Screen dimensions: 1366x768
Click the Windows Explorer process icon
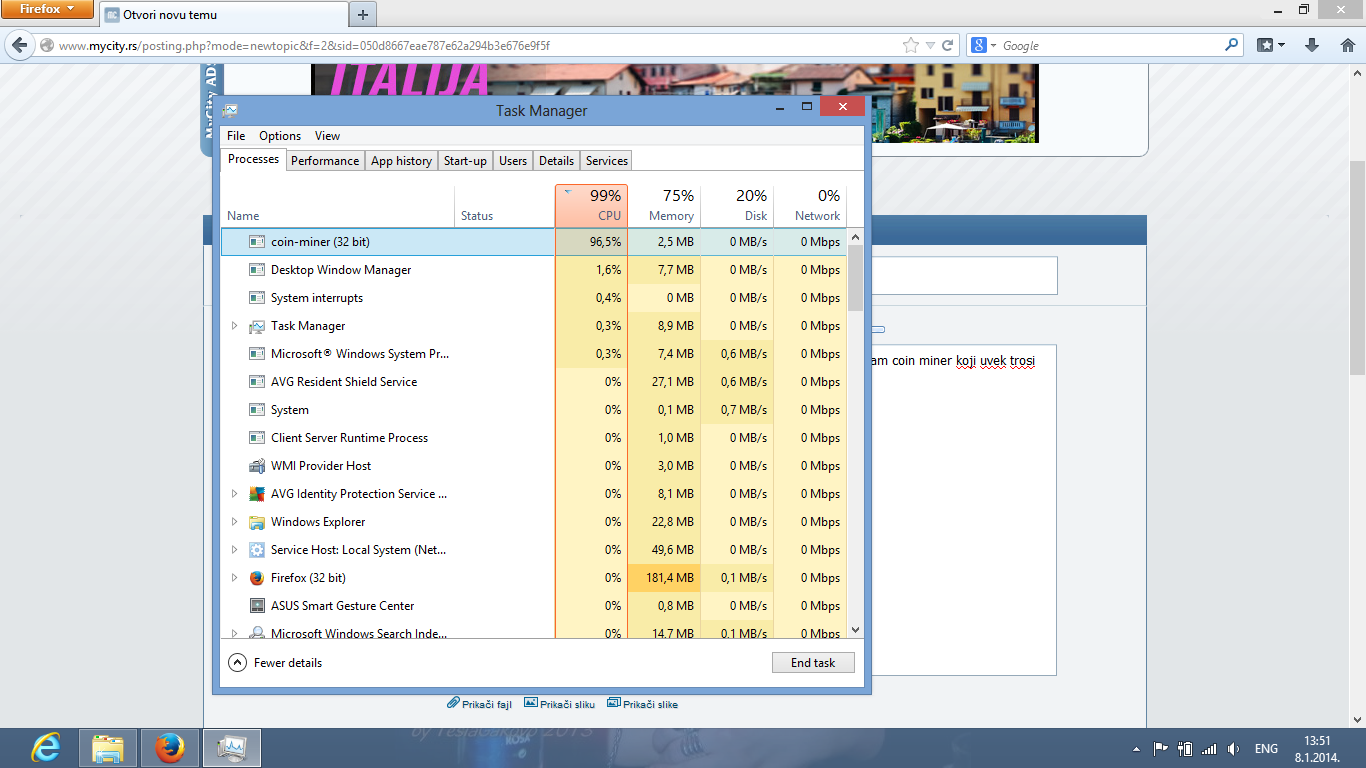click(x=257, y=522)
